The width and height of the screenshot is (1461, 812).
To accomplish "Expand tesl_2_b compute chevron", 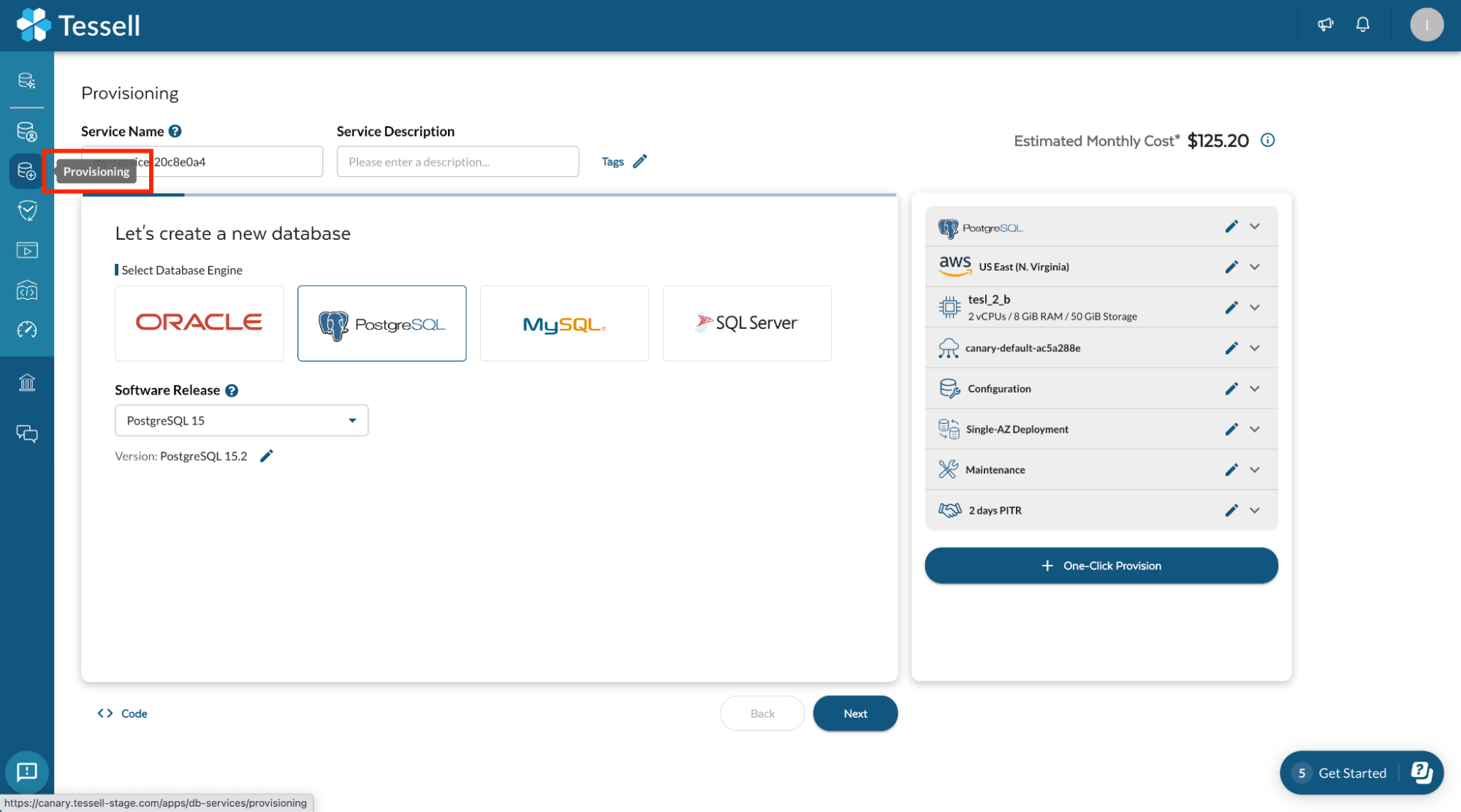I will [1255, 308].
